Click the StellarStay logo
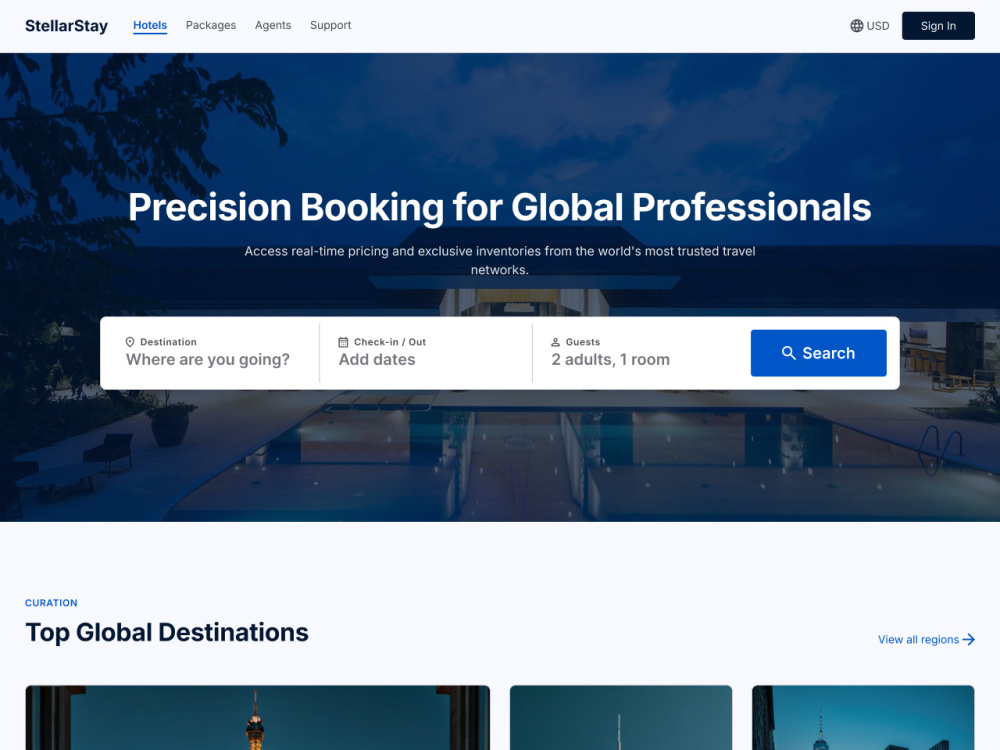The width and height of the screenshot is (1000, 750). click(x=66, y=26)
